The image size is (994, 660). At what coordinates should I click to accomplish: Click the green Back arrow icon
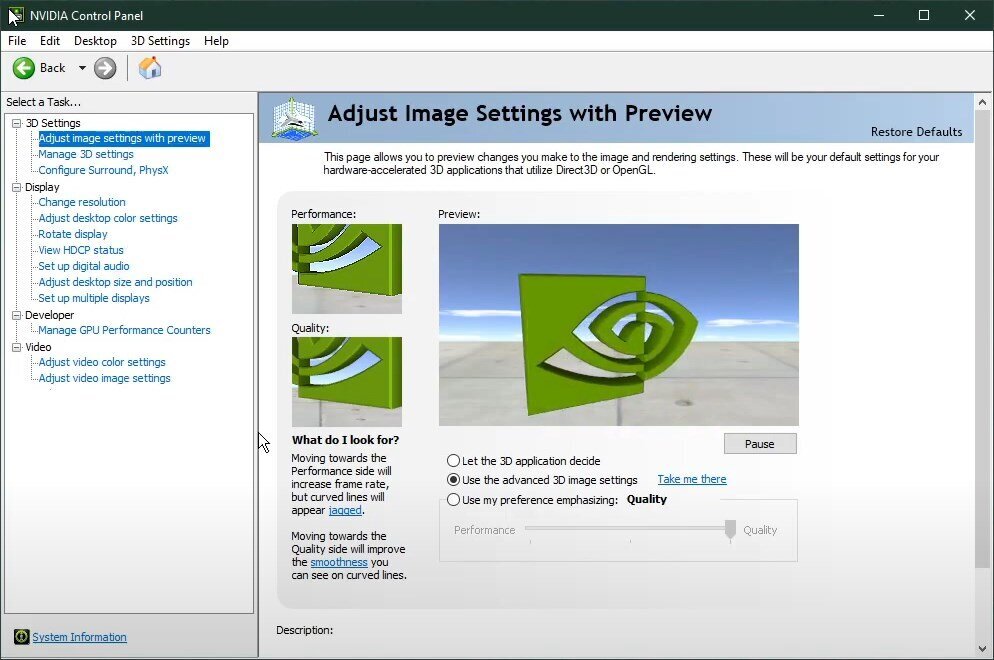24,68
